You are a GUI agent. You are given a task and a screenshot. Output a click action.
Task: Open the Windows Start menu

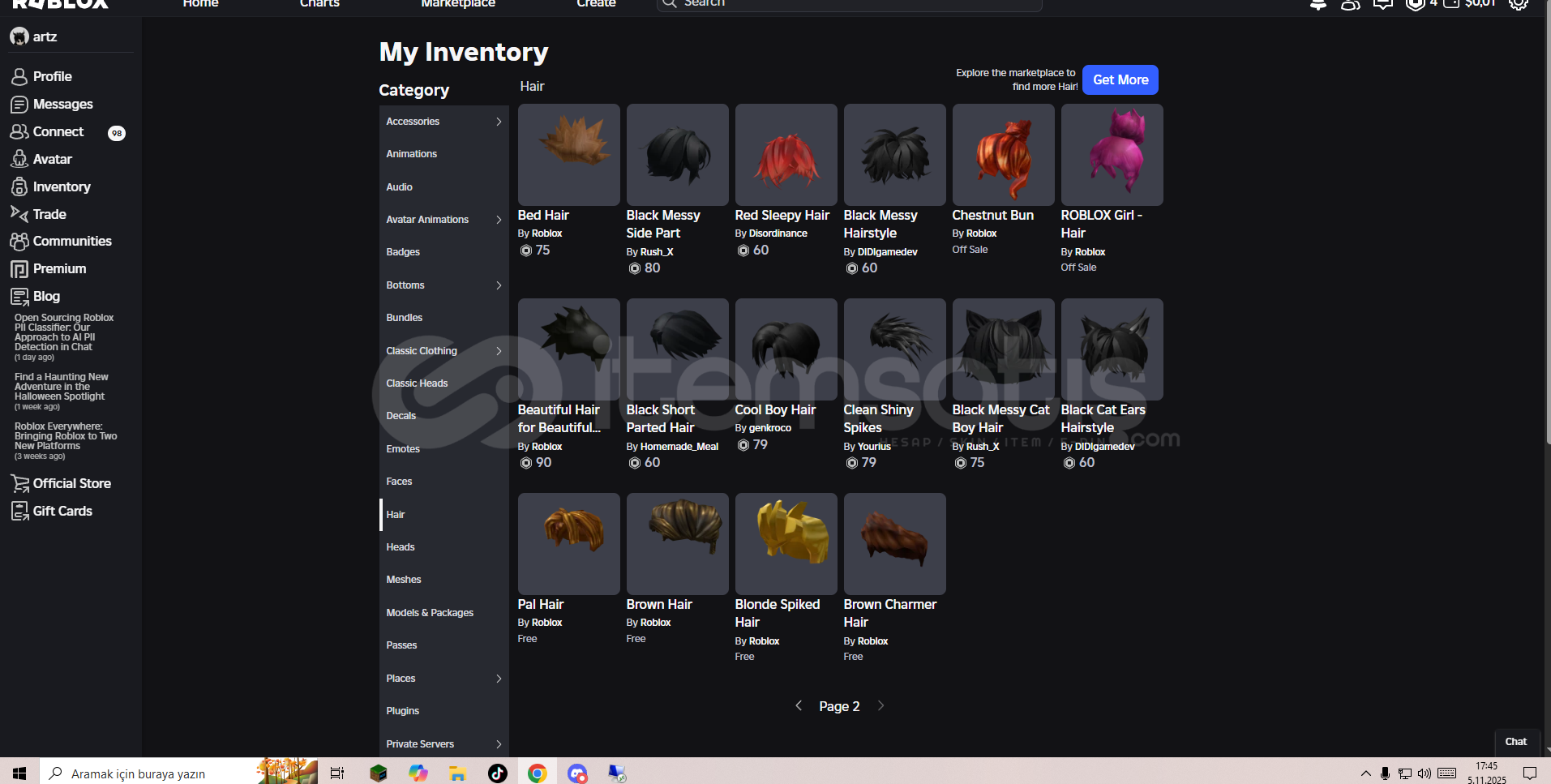point(19,773)
